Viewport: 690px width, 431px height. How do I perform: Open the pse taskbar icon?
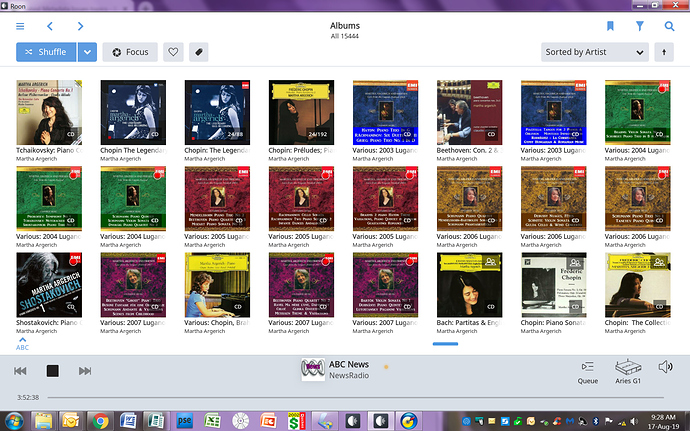[184, 421]
